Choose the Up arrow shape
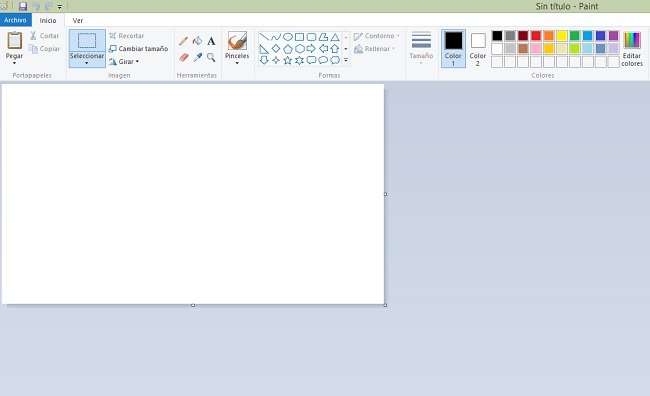The width and height of the screenshot is (650, 396). pos(335,49)
